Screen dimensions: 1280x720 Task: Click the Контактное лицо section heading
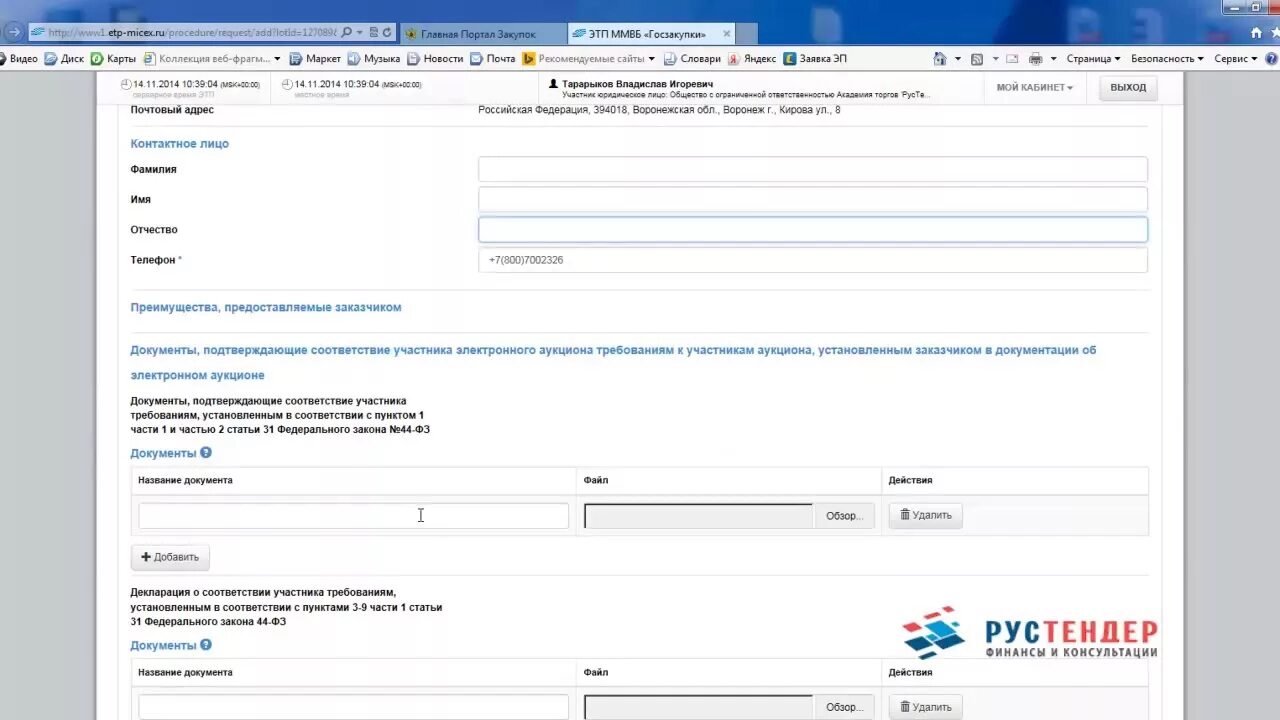click(x=180, y=144)
